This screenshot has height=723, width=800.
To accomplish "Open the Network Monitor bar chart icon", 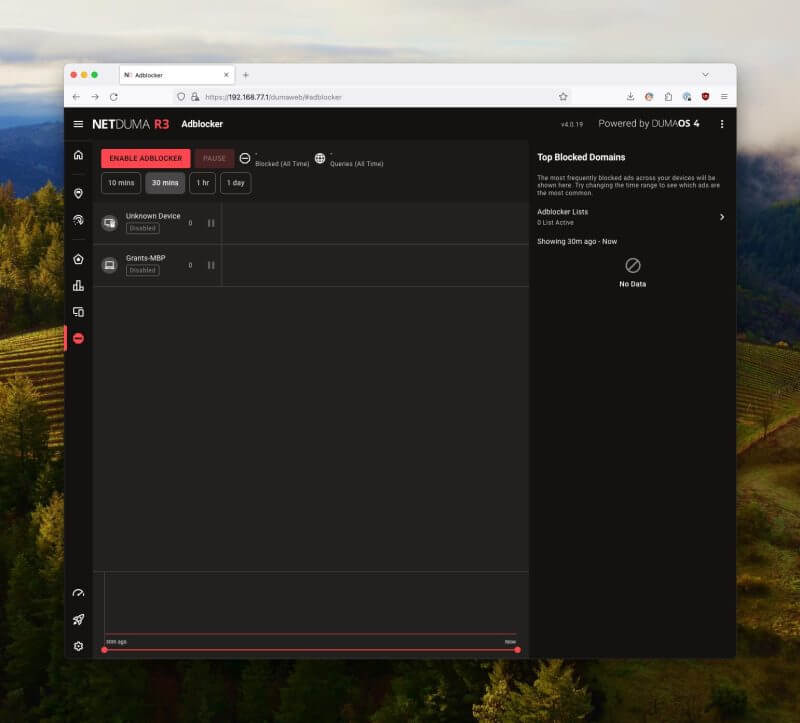I will click(x=78, y=286).
